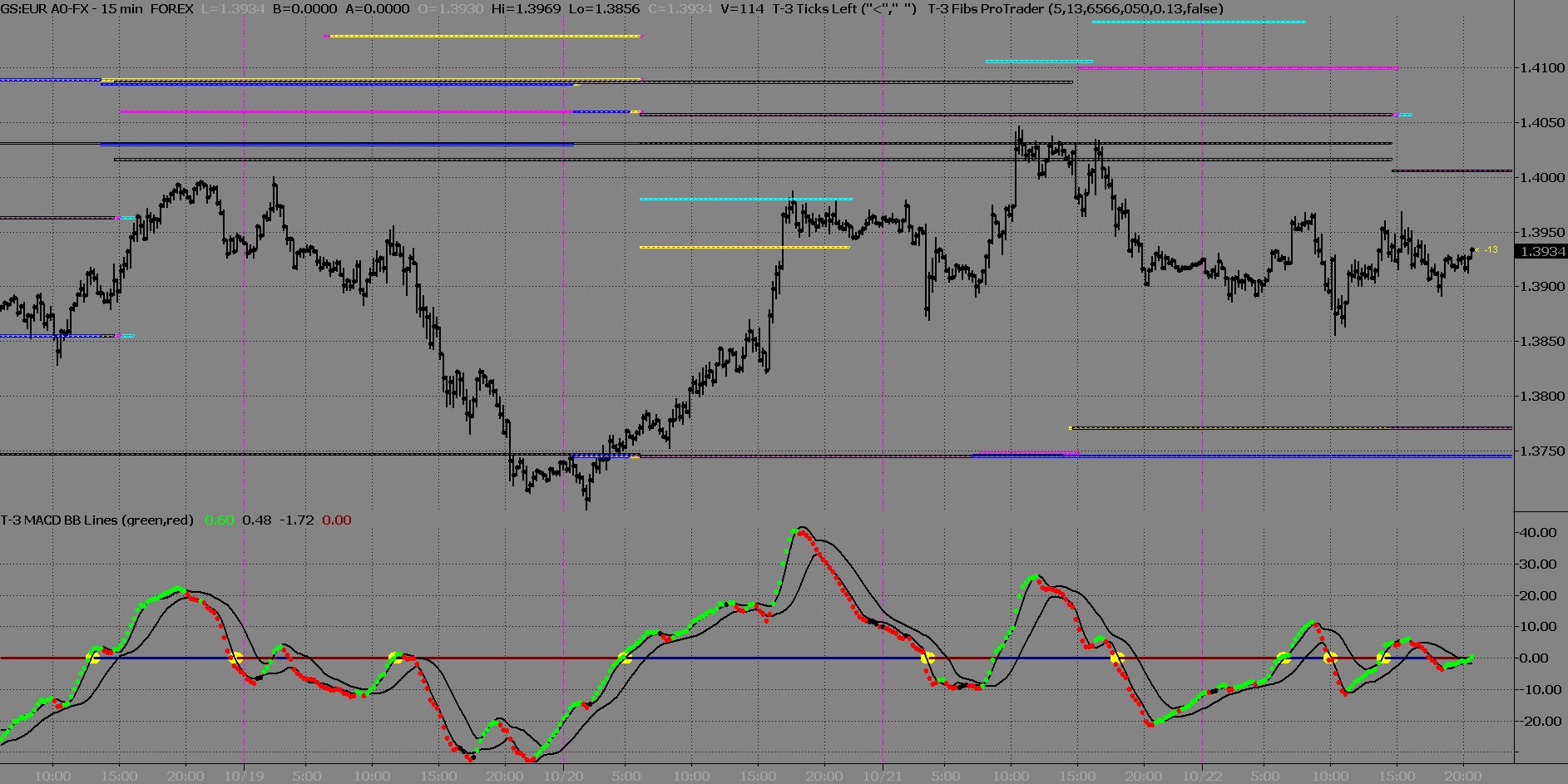The width and height of the screenshot is (1568, 784).
Task: Click the GS:EUR A0-FX symbol label
Action: [x=48, y=9]
